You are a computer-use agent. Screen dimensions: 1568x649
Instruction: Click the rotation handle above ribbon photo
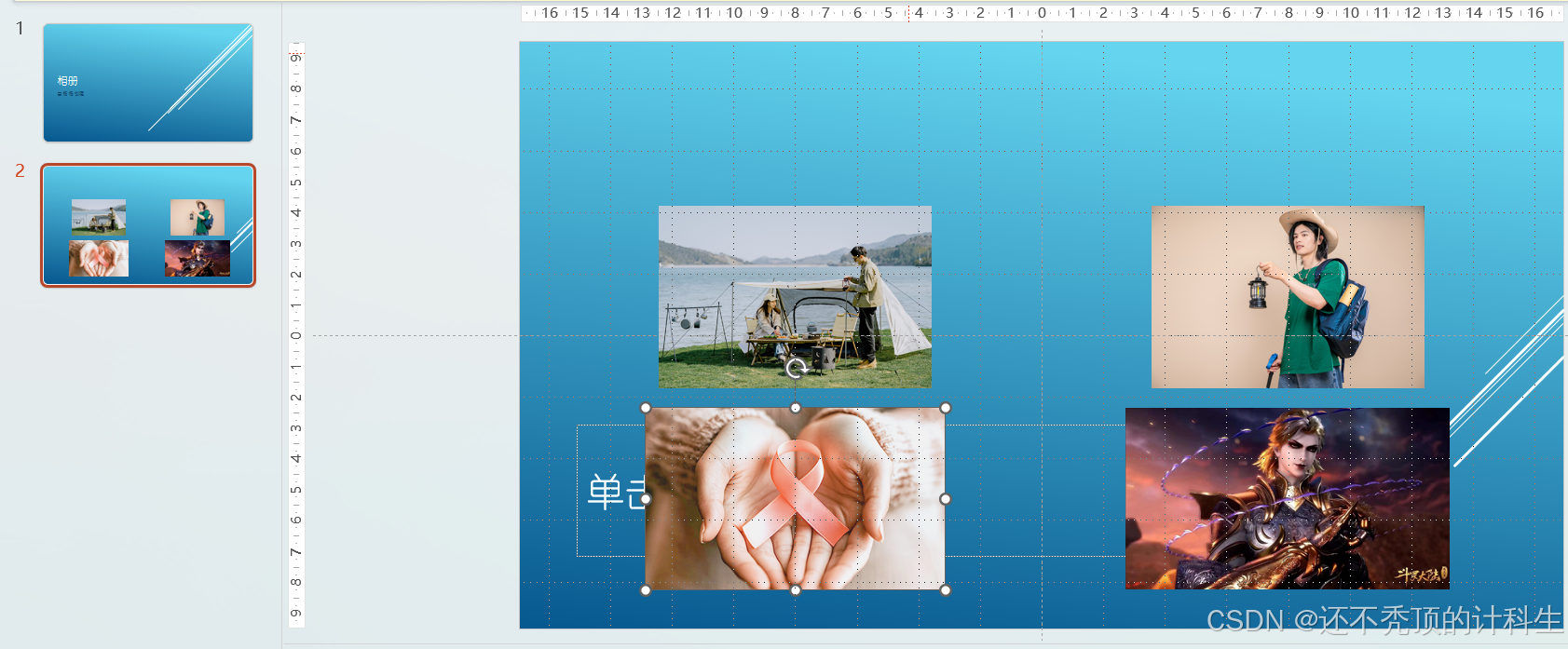[x=796, y=369]
